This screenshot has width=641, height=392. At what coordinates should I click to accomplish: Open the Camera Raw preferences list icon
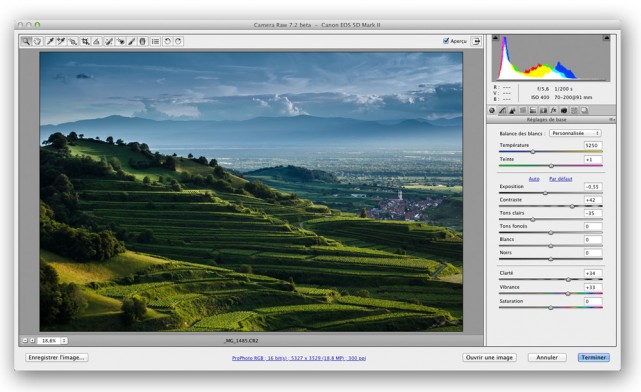(x=155, y=41)
